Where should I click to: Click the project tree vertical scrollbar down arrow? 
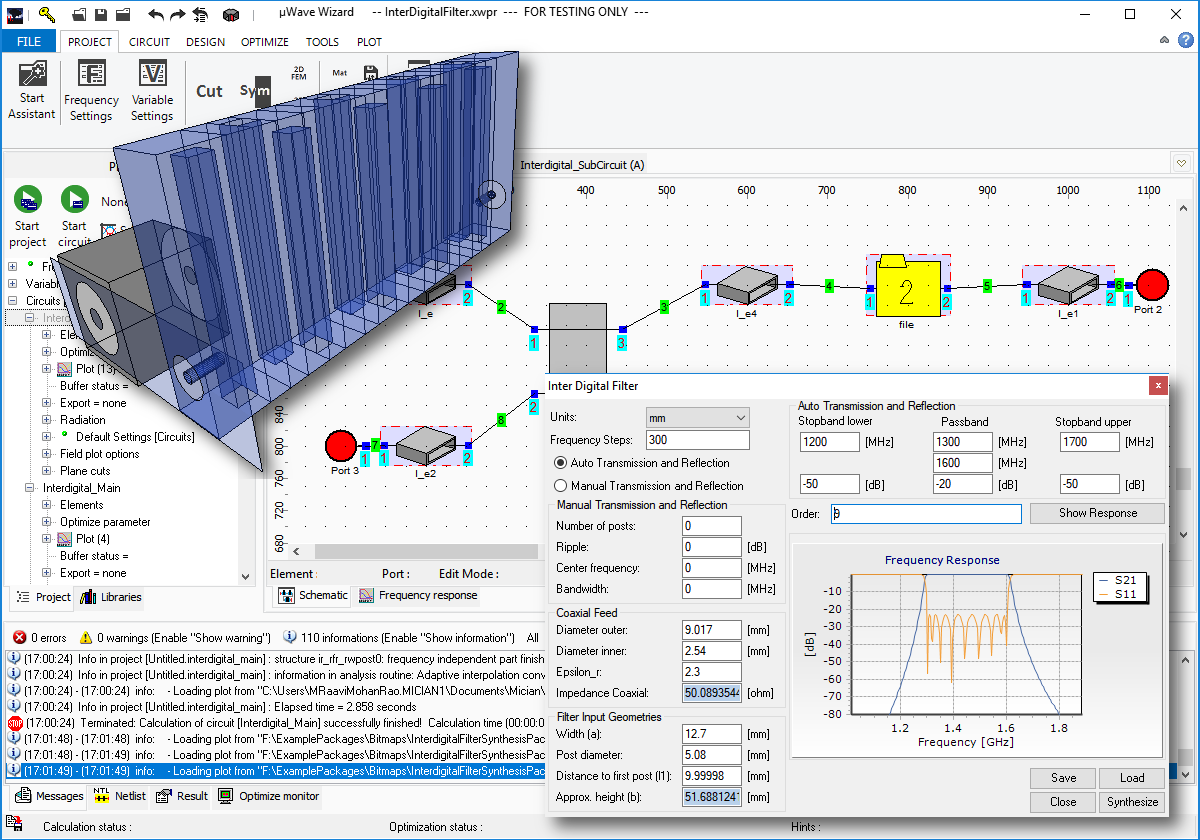245,577
